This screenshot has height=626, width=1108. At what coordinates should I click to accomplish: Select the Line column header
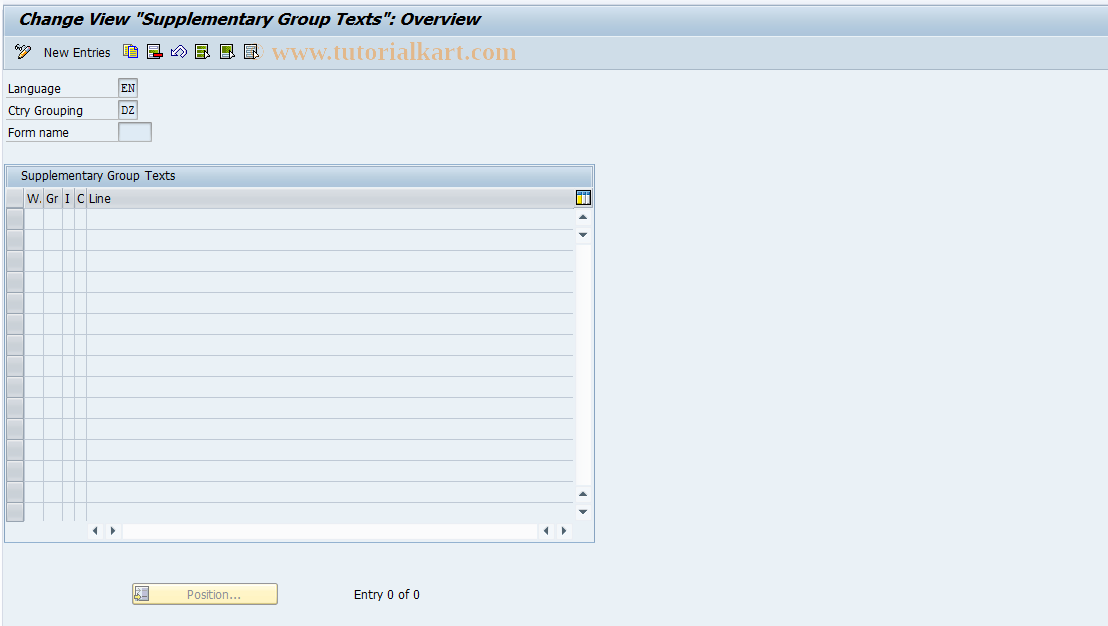(330, 199)
